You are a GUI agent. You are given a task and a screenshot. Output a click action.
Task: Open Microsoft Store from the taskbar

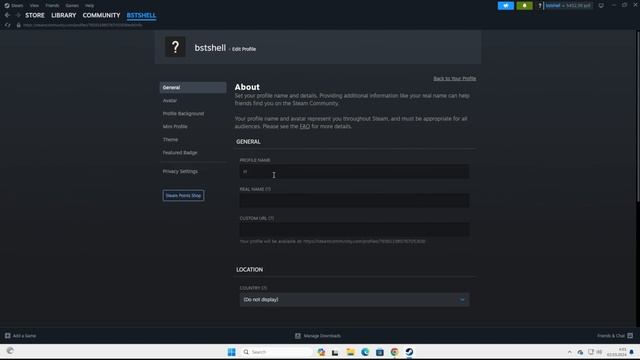(x=380, y=352)
